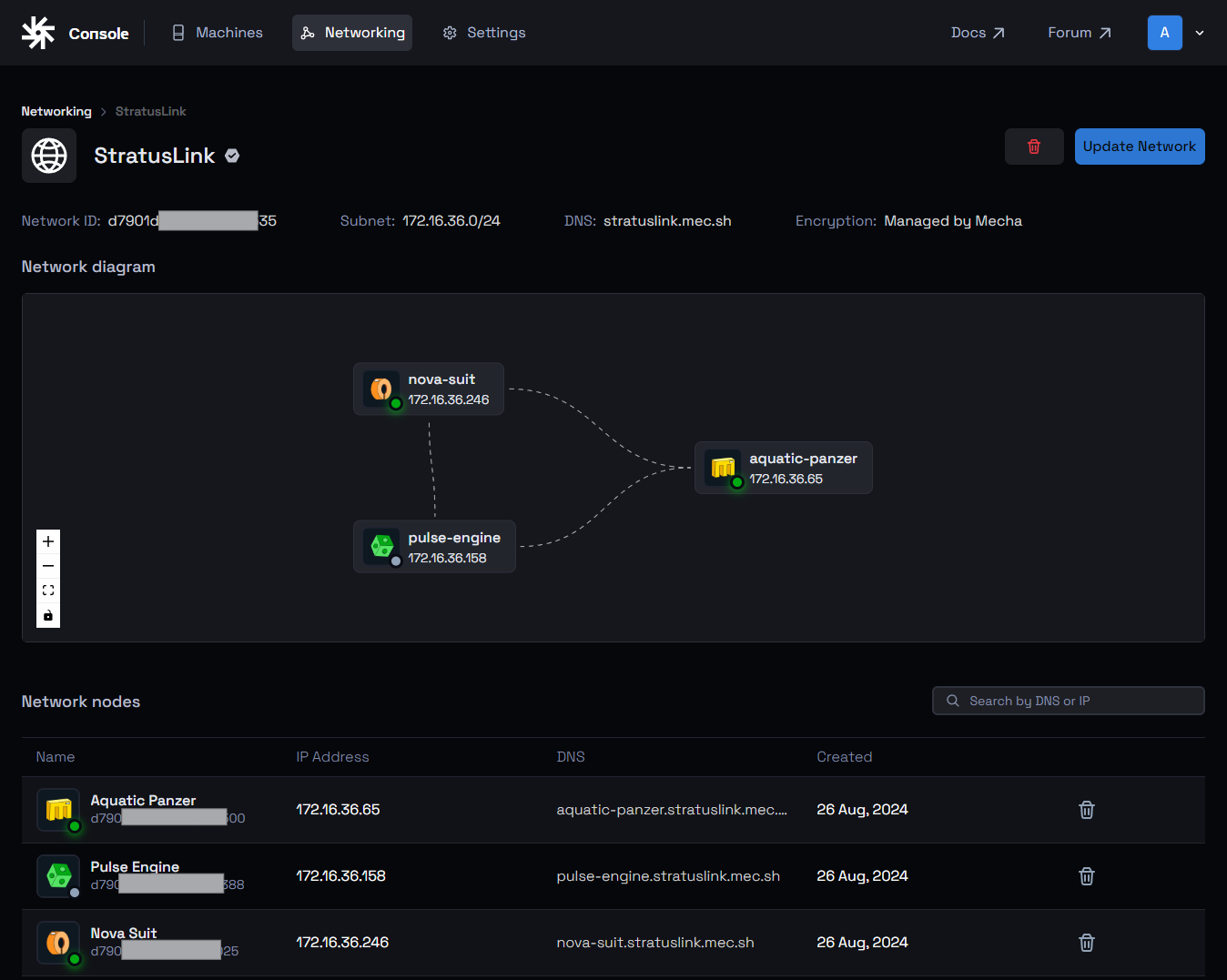
Task: Click the Networking breadcrumb link
Action: point(56,111)
